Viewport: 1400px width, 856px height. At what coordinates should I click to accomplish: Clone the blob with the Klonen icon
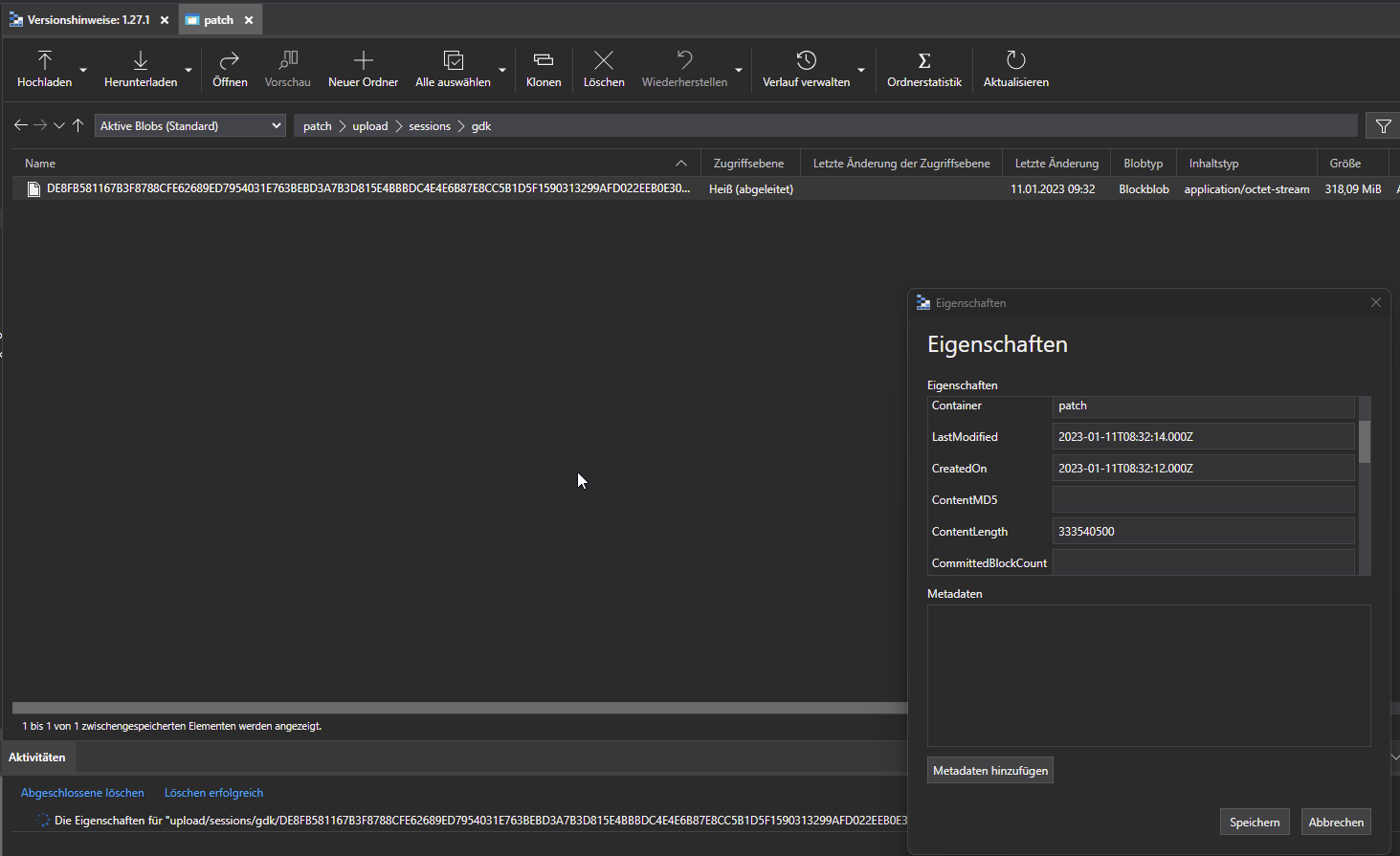click(x=543, y=61)
